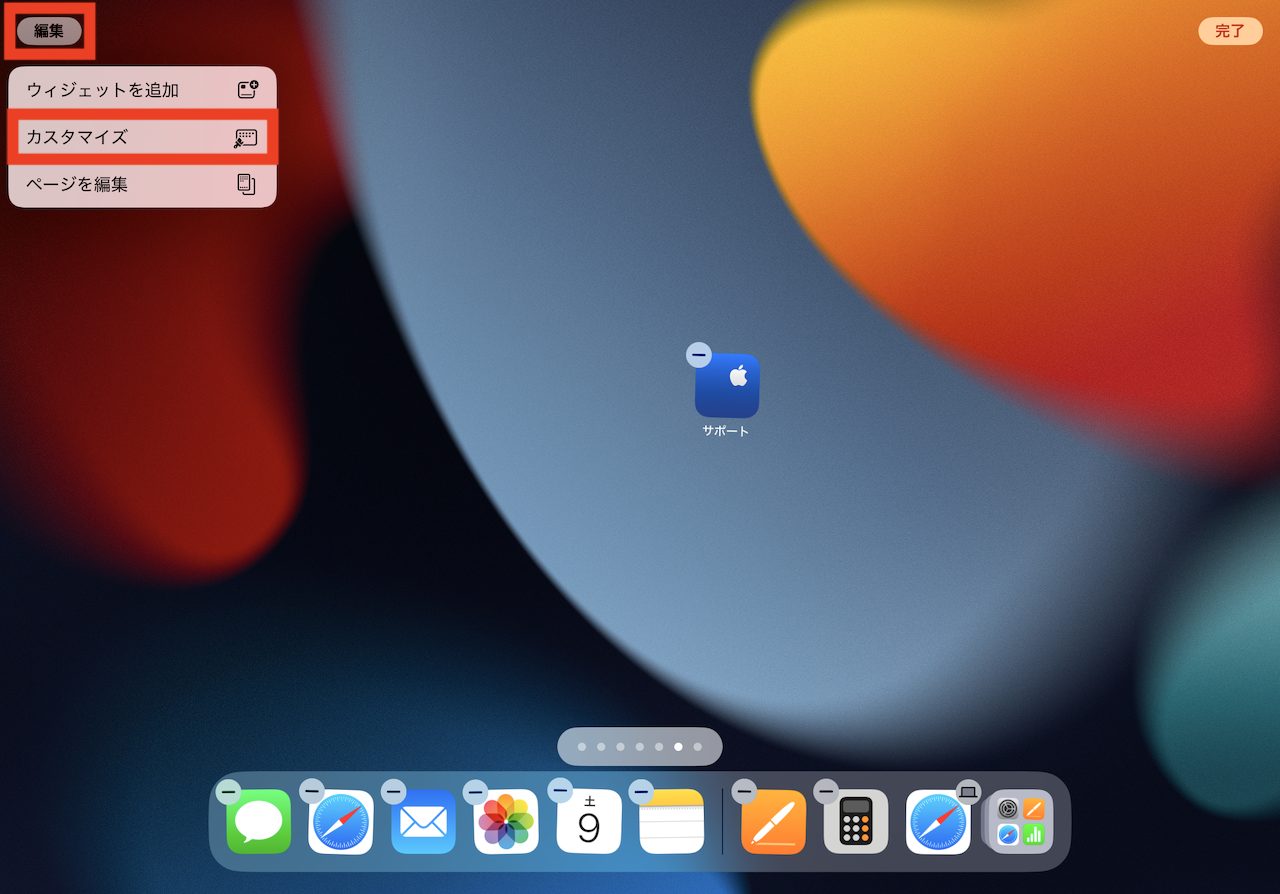1280x894 pixels.
Task: Remove サポート app via its minus badge
Action: 698,355
